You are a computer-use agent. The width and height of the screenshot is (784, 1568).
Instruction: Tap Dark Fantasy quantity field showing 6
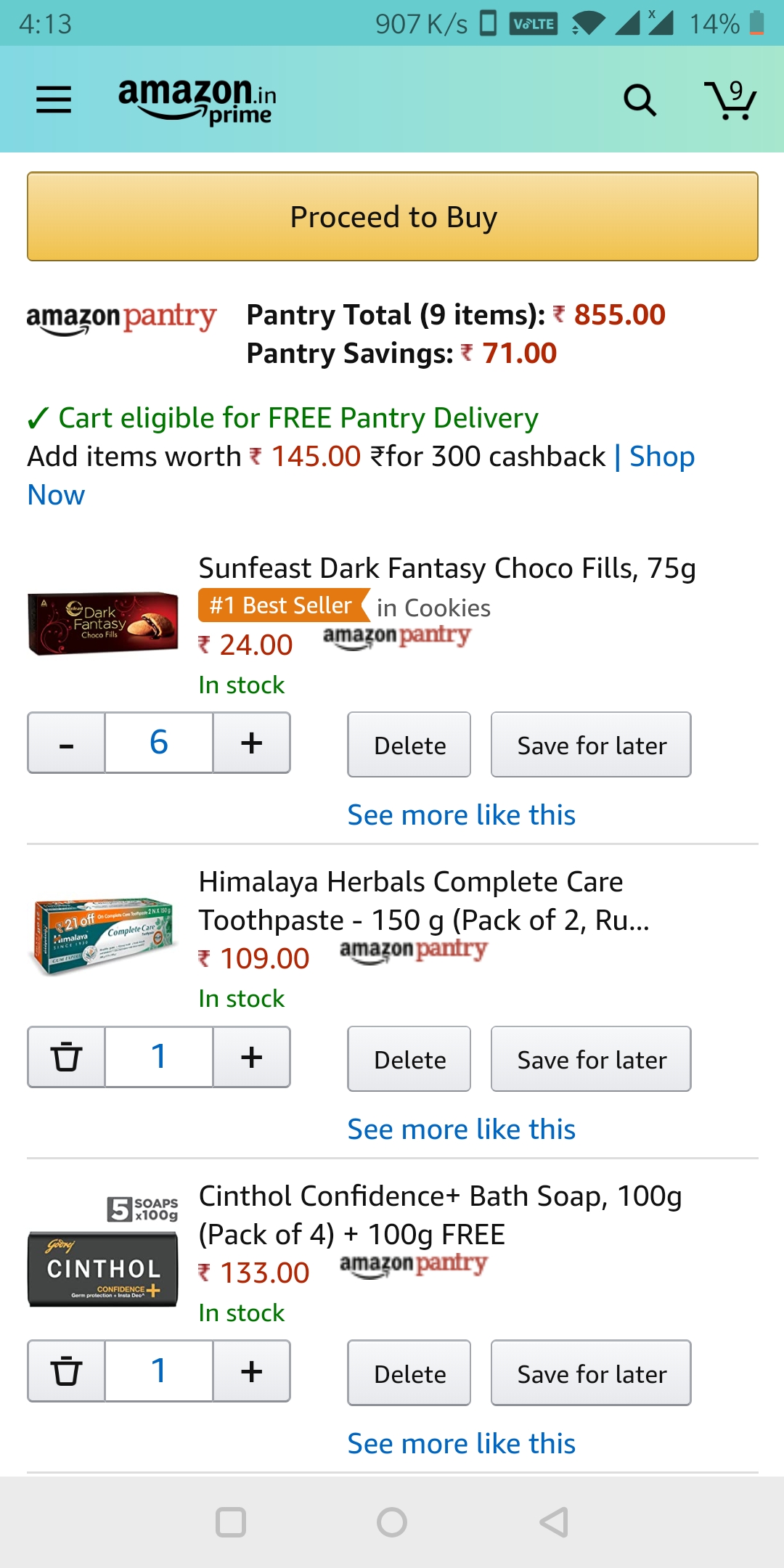pos(159,743)
